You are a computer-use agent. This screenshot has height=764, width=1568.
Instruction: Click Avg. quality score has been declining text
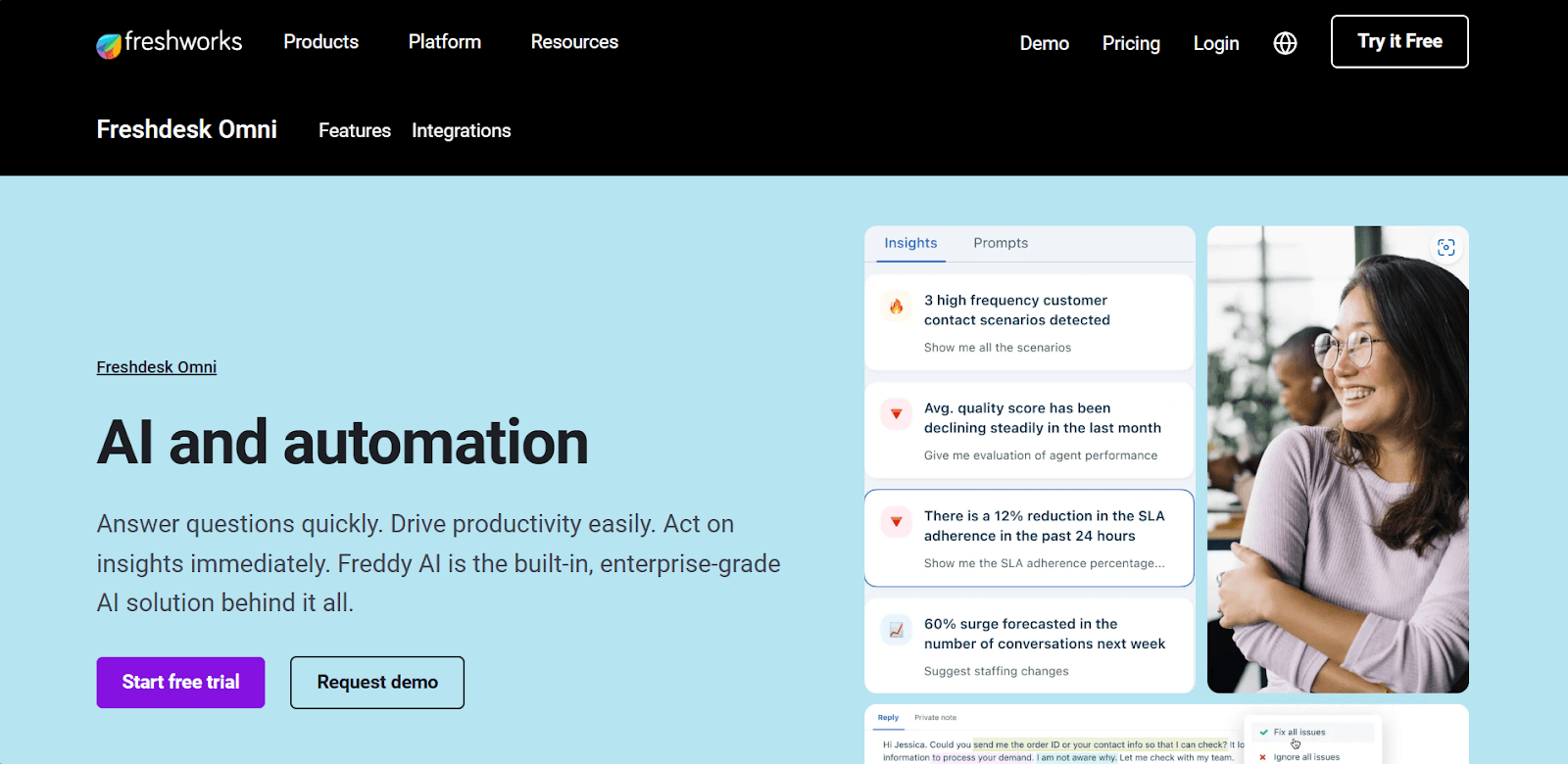(x=1043, y=418)
